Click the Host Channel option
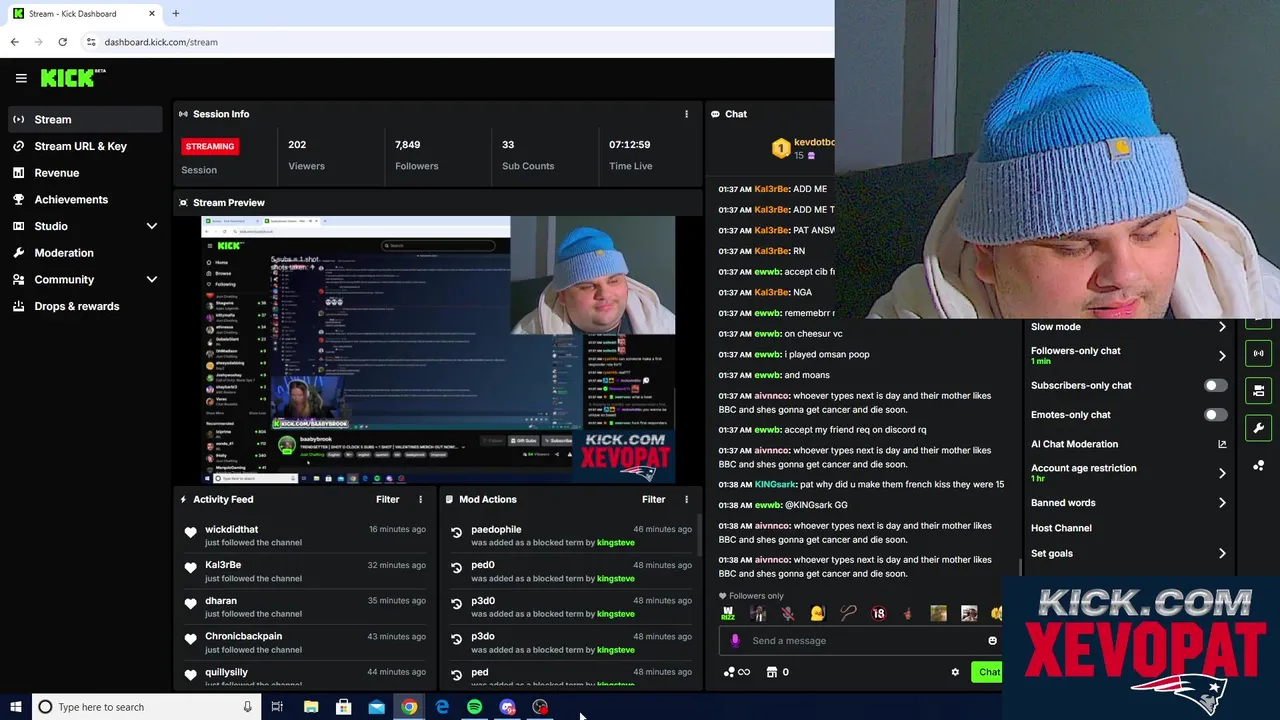Image resolution: width=1280 pixels, height=720 pixels. pos(1061,528)
